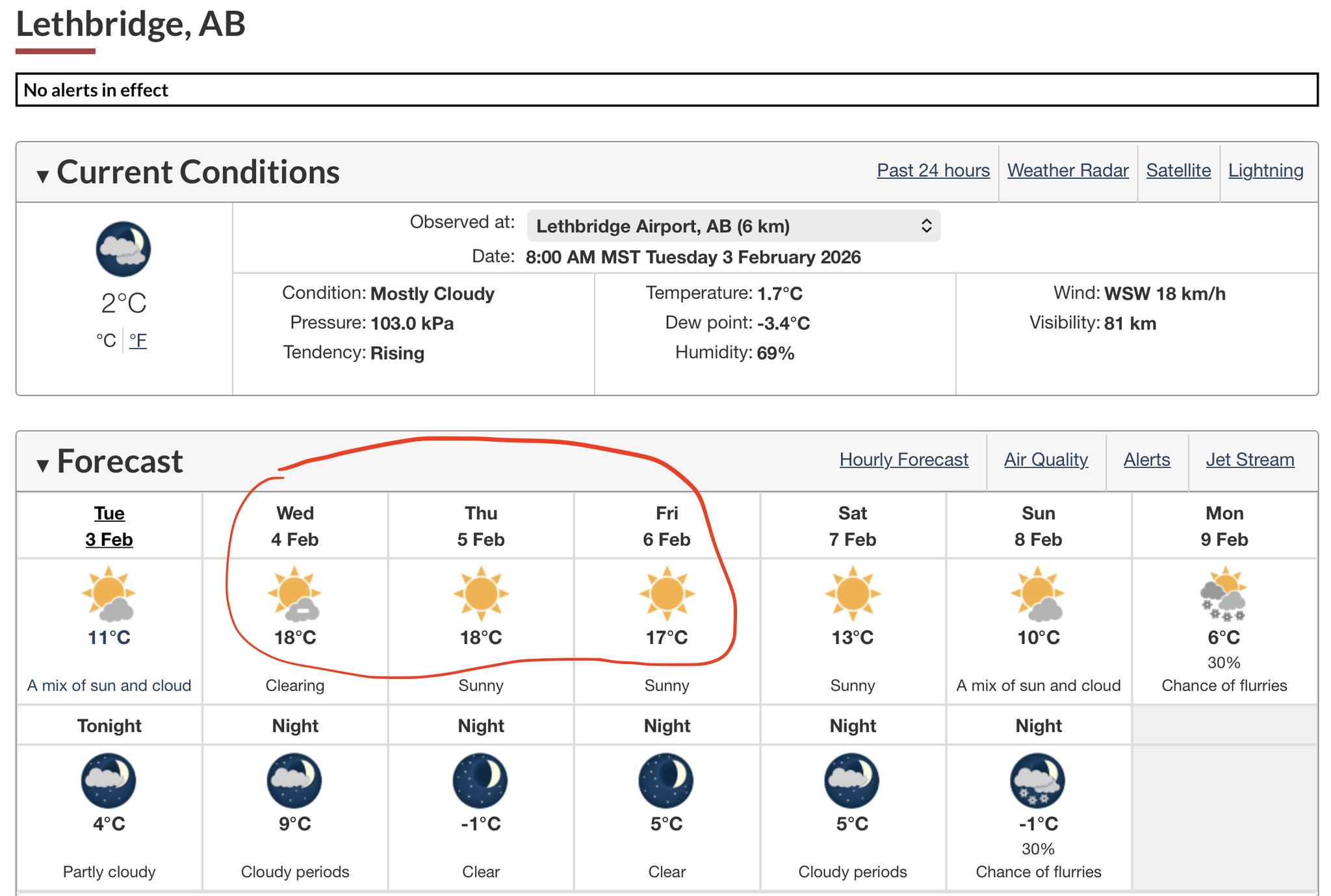1331x896 pixels.
Task: Click Thursday night's clear moon icon
Action: 480,780
